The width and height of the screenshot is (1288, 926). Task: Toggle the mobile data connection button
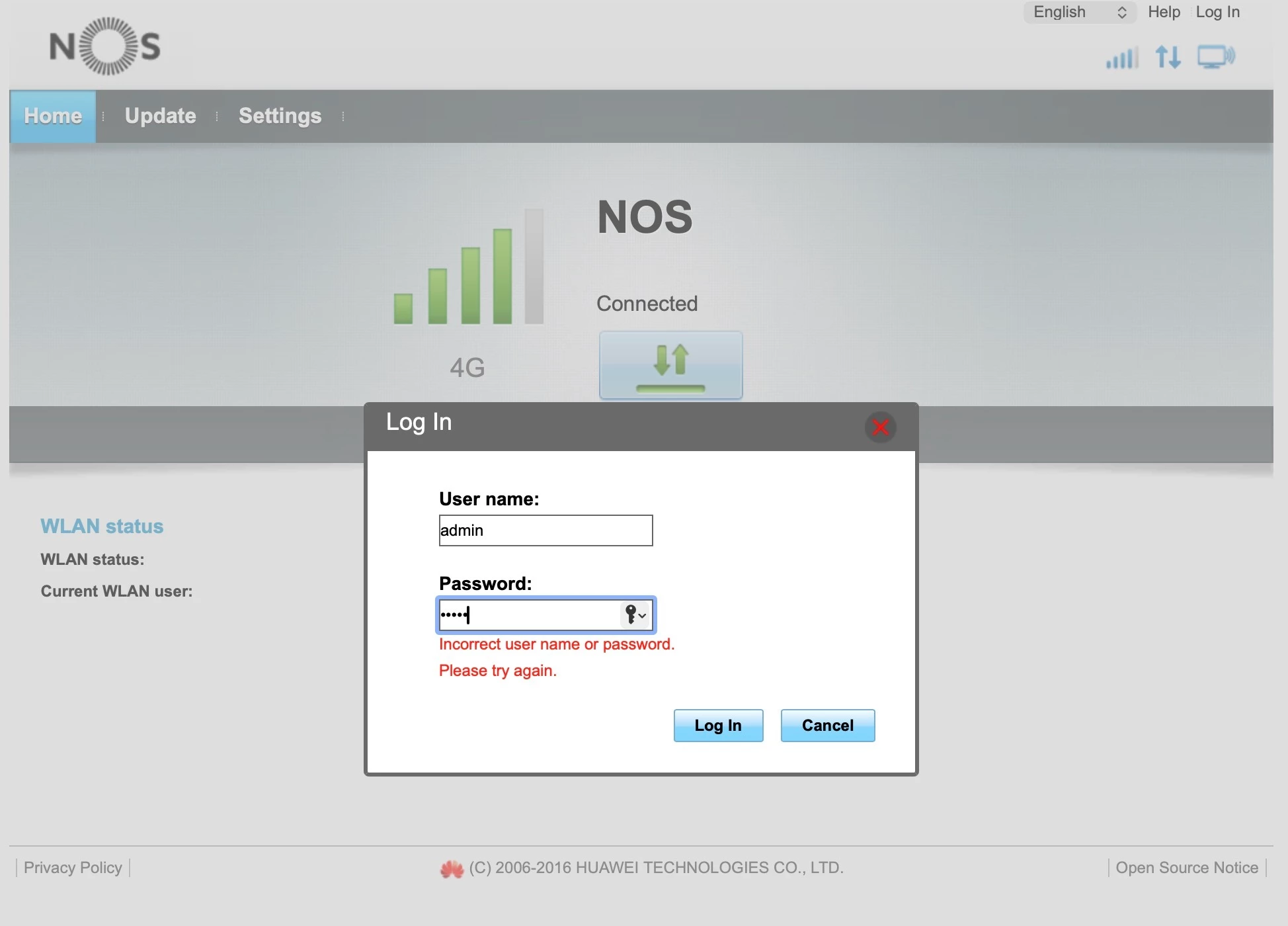tap(670, 366)
